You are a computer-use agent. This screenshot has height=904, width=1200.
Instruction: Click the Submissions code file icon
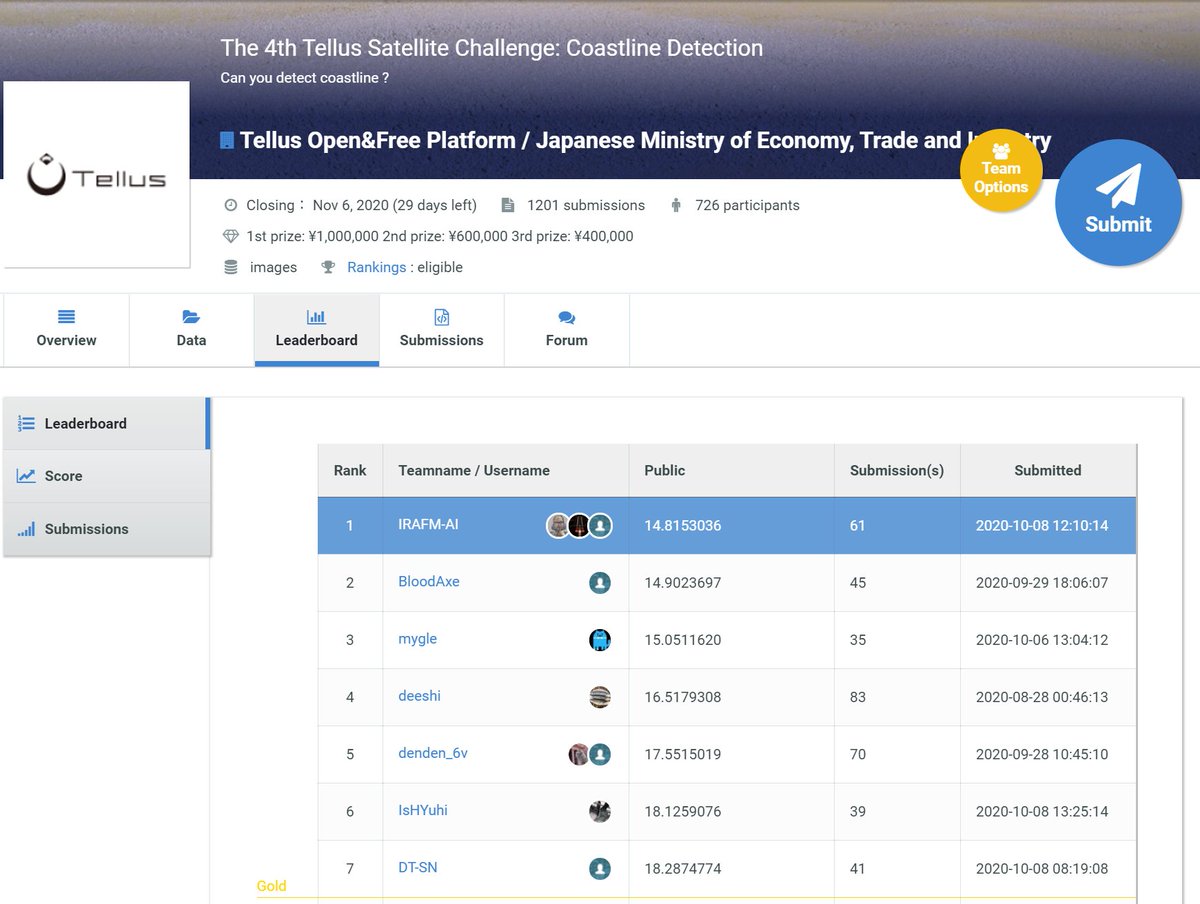click(441, 317)
